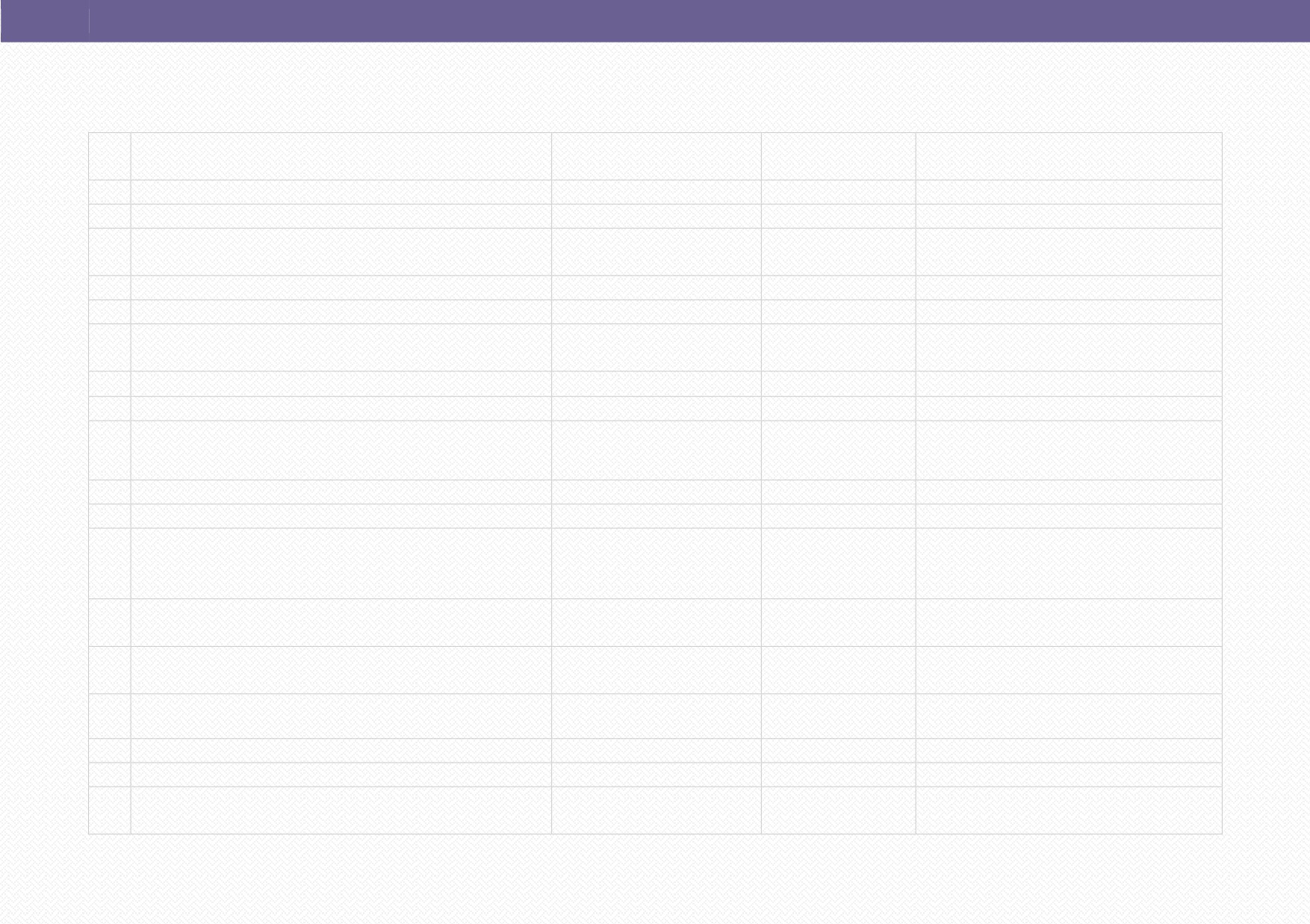This screenshot has width=1310, height=924.
Task: Click the wide second-column header cell
Action: tap(341, 156)
